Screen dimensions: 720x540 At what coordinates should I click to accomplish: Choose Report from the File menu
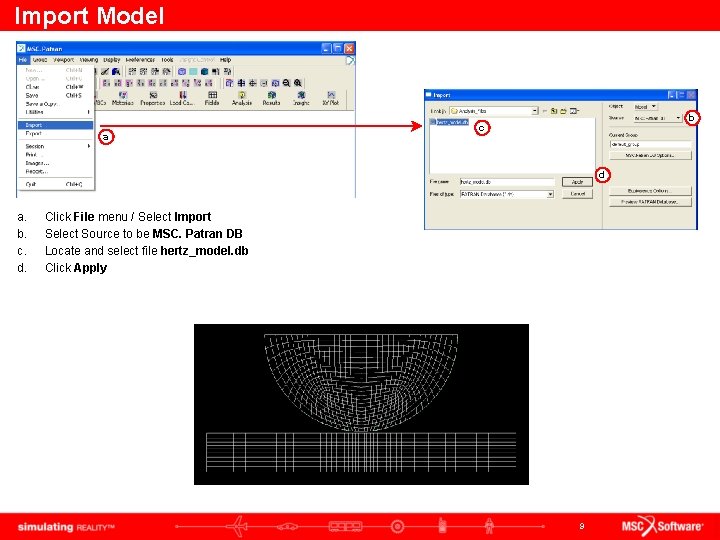(55, 171)
